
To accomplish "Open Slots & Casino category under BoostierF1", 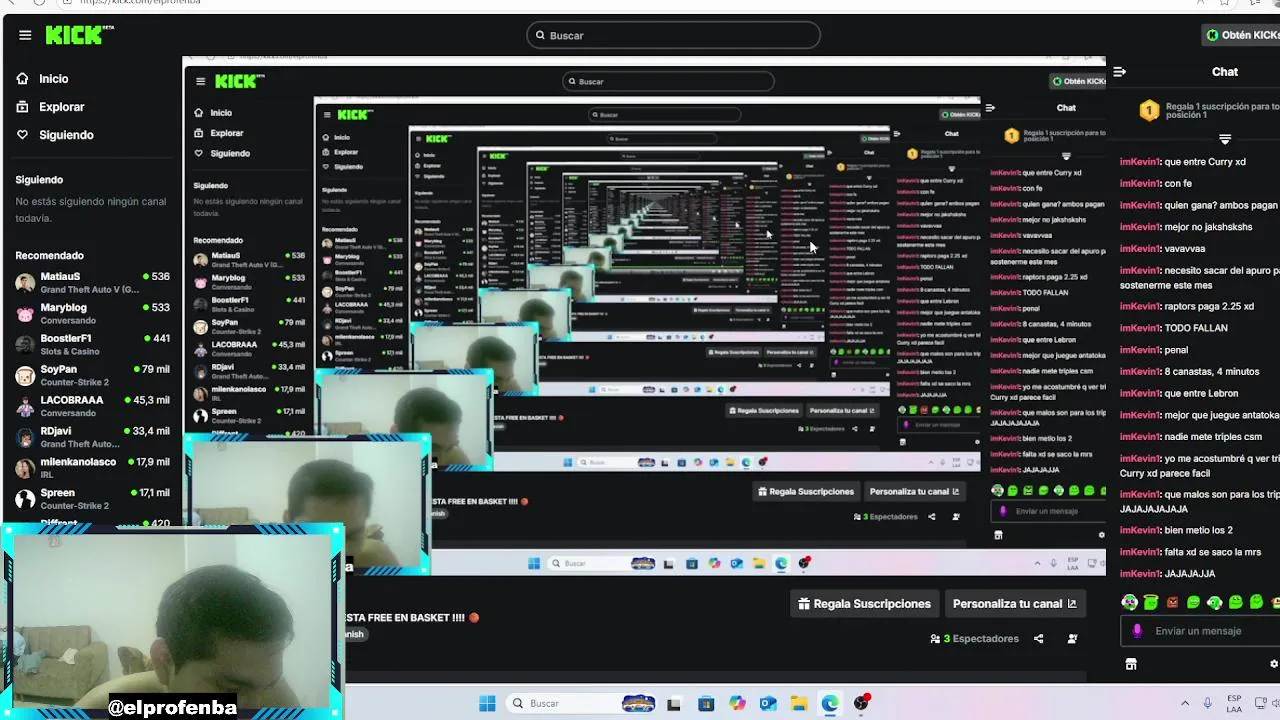I will click(70, 352).
